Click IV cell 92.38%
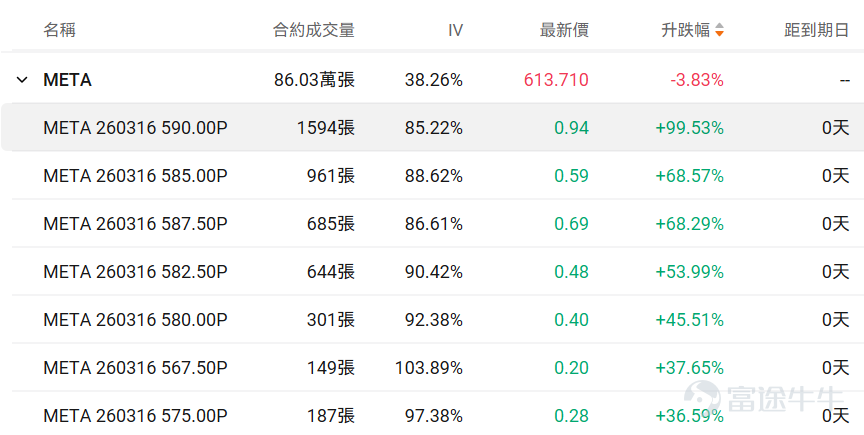 [x=434, y=320]
